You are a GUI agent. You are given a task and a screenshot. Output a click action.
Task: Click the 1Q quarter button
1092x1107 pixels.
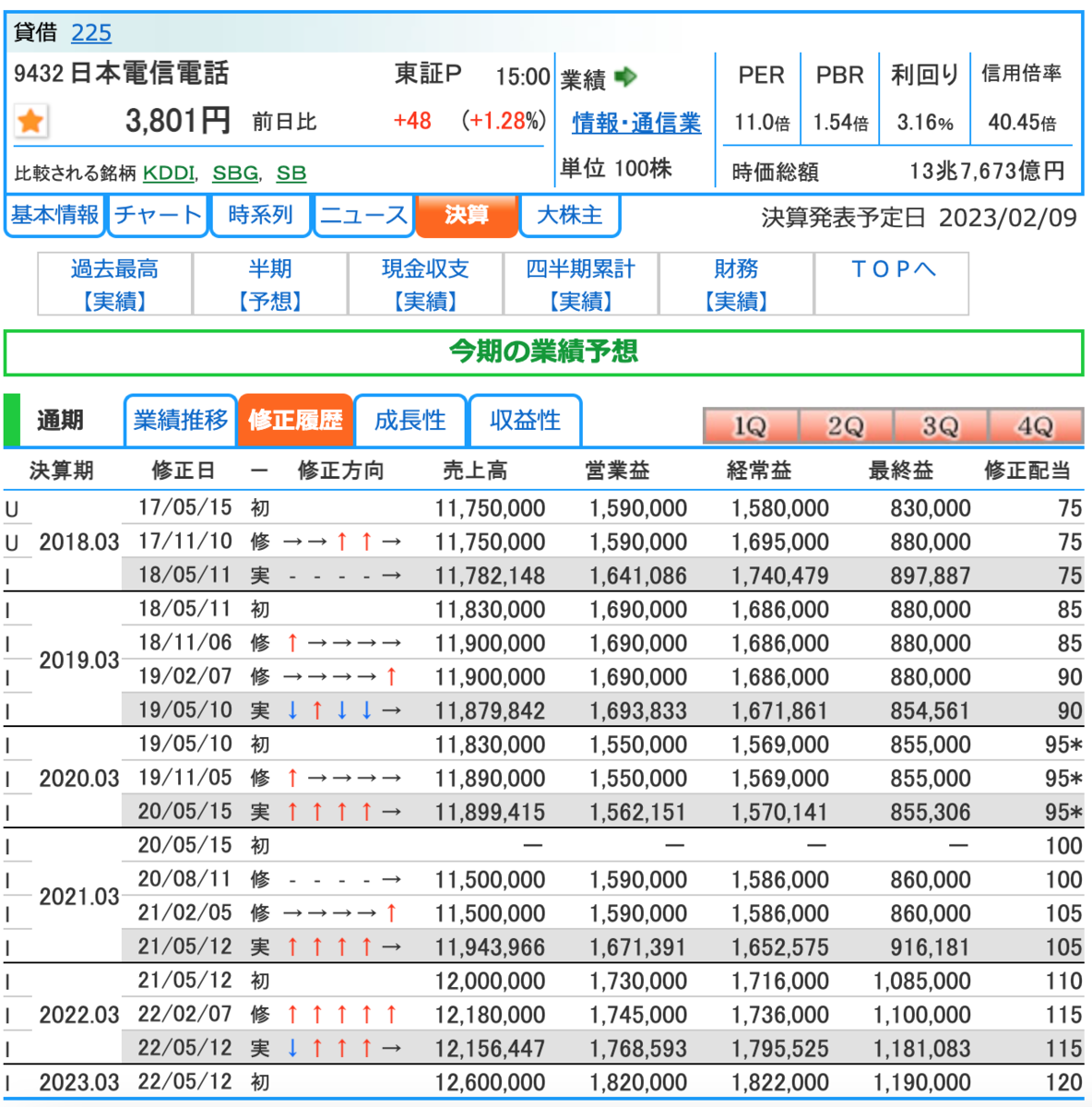751,426
